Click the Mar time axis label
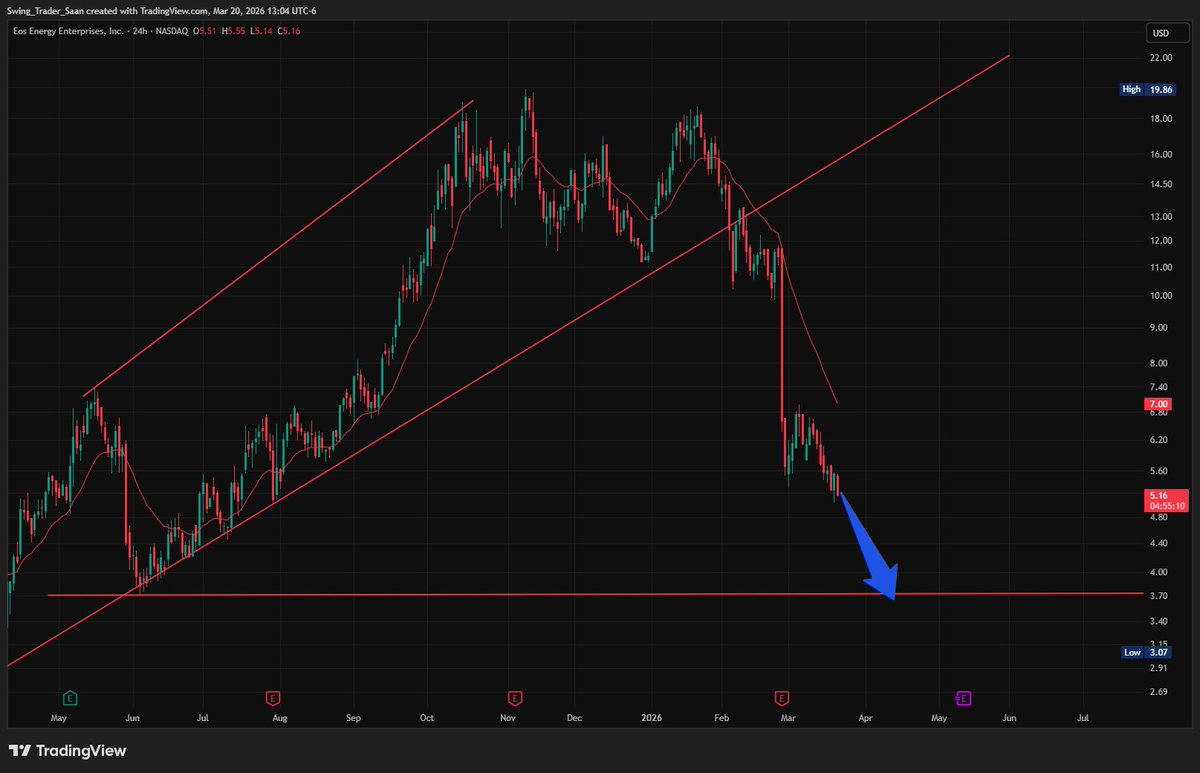Image resolution: width=1200 pixels, height=773 pixels. click(788, 718)
